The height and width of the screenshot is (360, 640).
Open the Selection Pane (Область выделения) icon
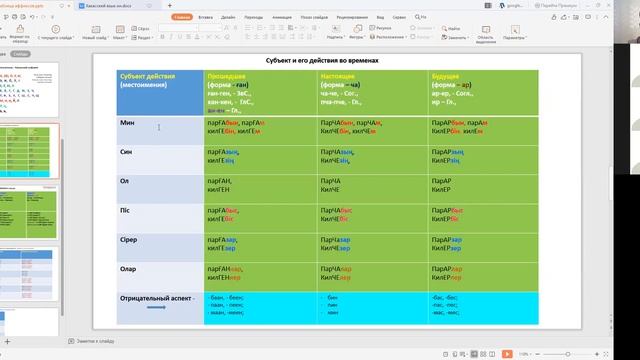click(x=486, y=30)
